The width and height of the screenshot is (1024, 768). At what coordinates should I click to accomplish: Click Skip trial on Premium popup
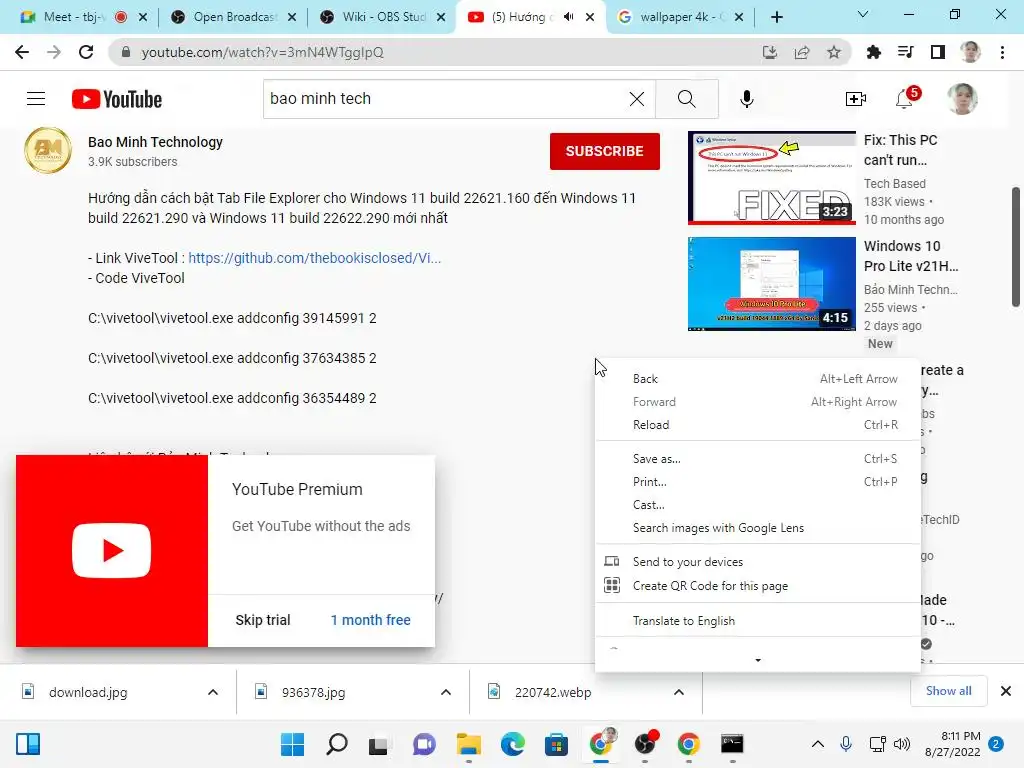[x=263, y=620]
